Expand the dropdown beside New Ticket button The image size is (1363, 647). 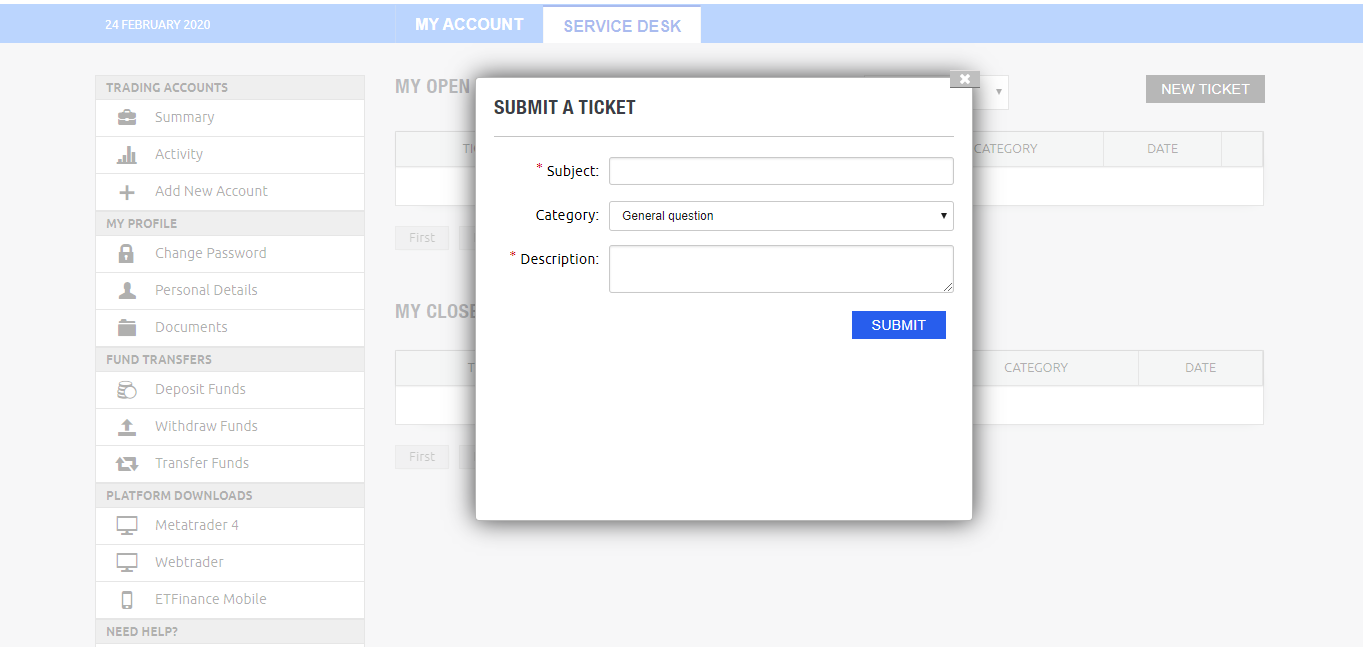(x=997, y=92)
